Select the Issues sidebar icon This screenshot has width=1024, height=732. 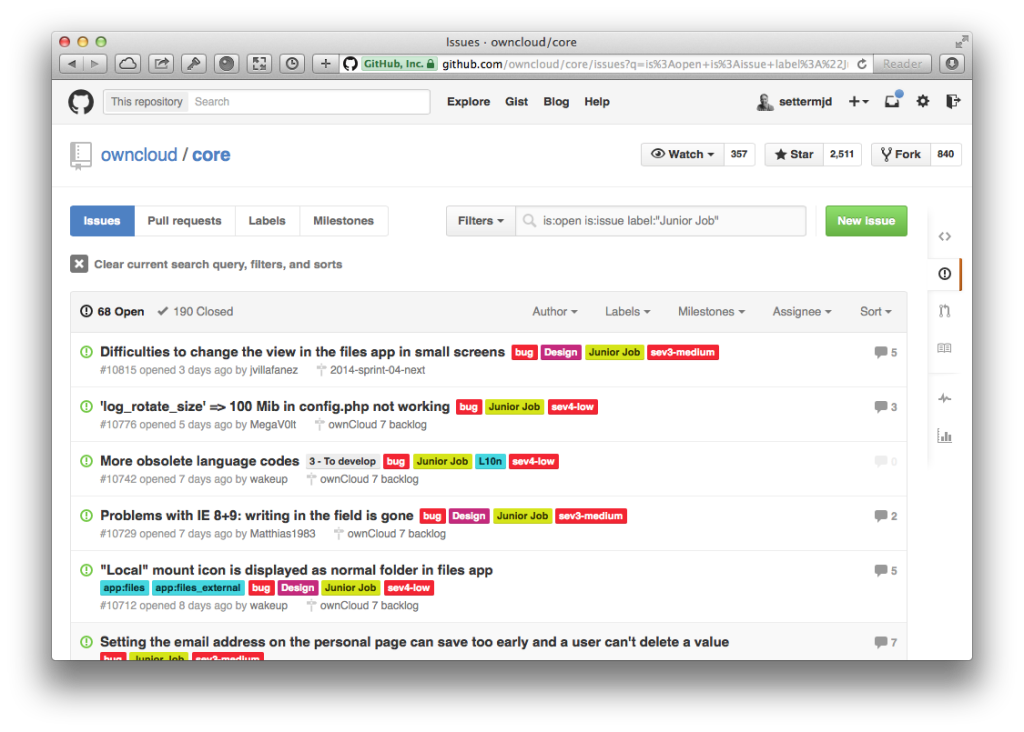944,274
